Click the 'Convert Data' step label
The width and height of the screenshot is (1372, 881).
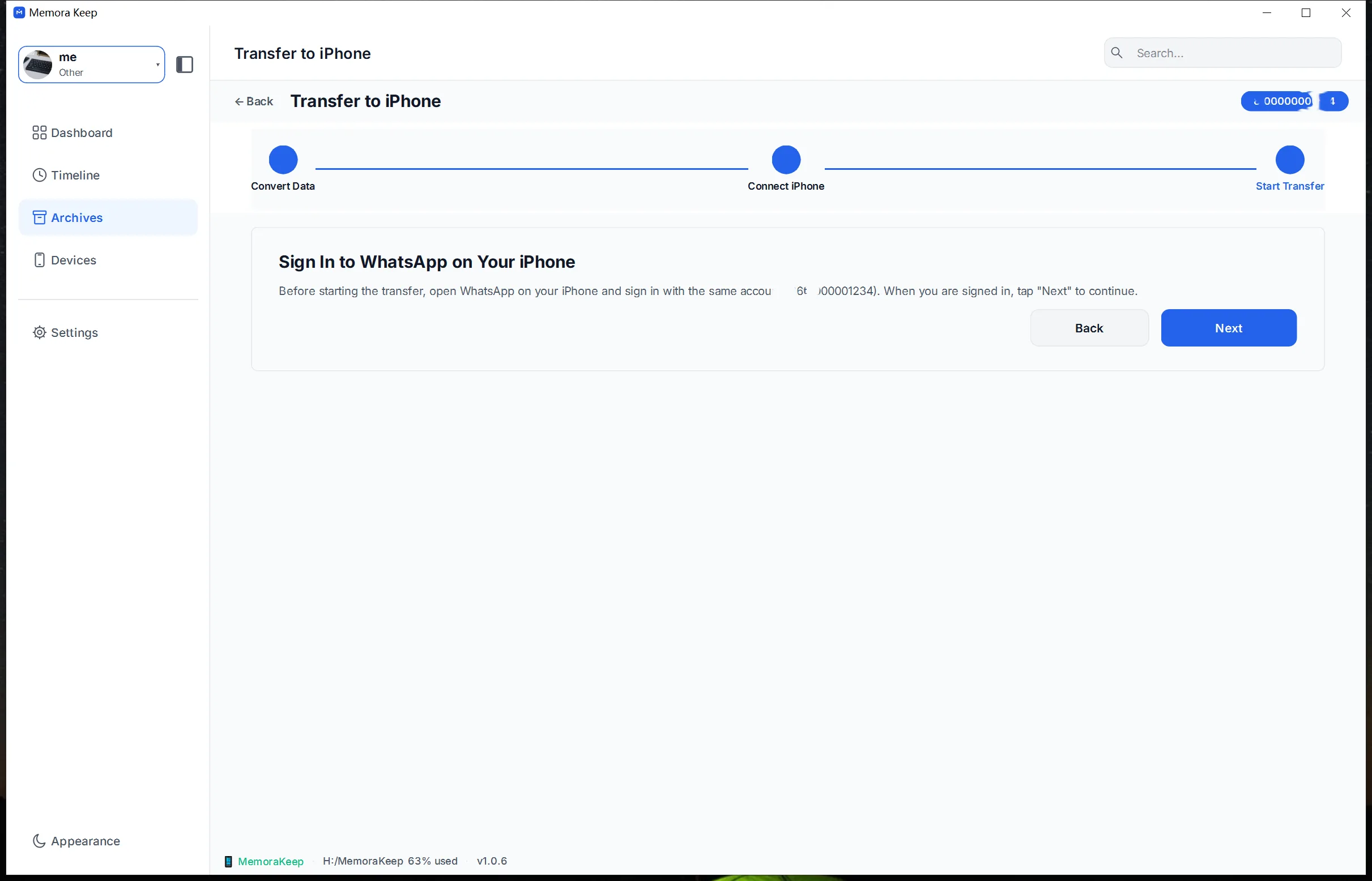283,186
